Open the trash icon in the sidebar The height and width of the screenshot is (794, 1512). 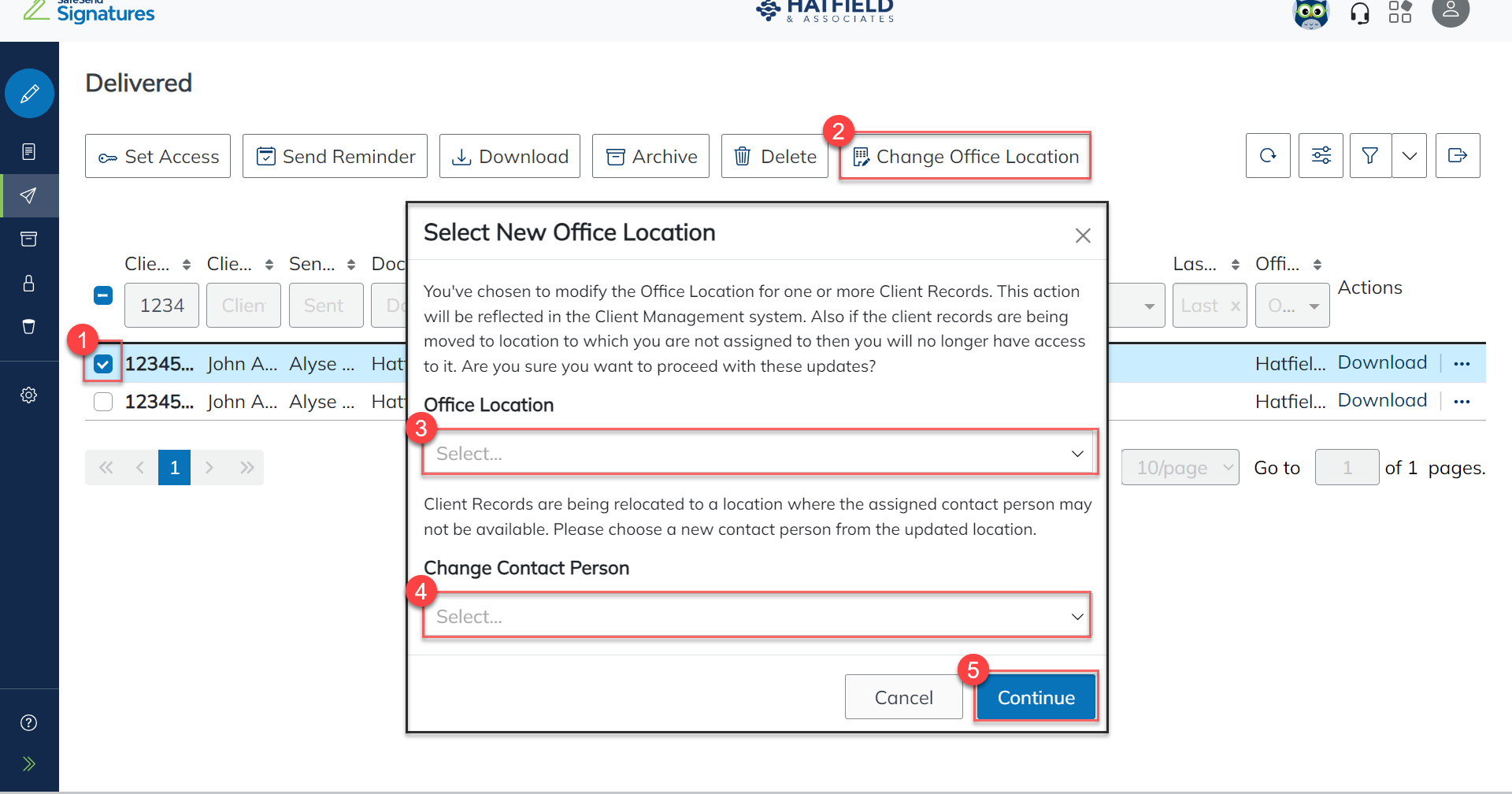coord(29,326)
